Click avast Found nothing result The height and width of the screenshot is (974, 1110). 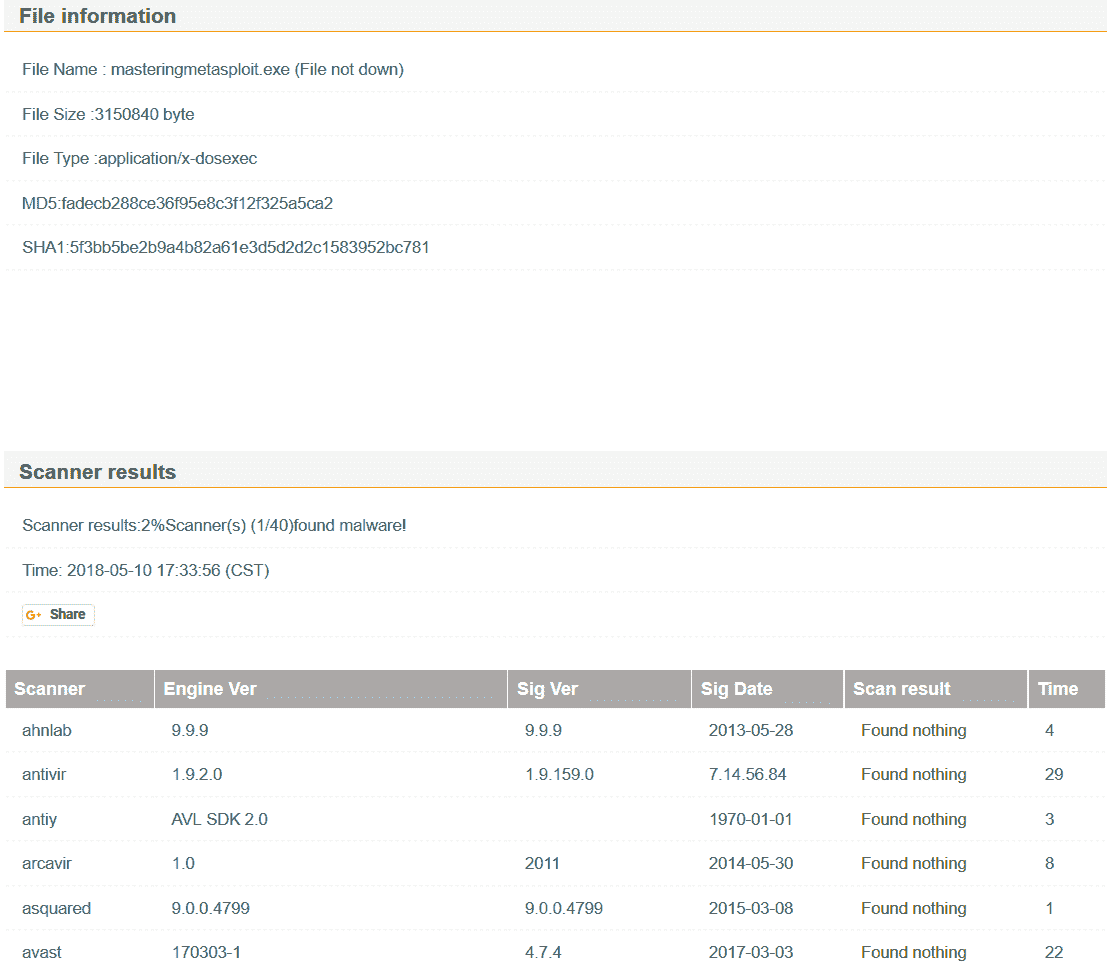tap(914, 953)
